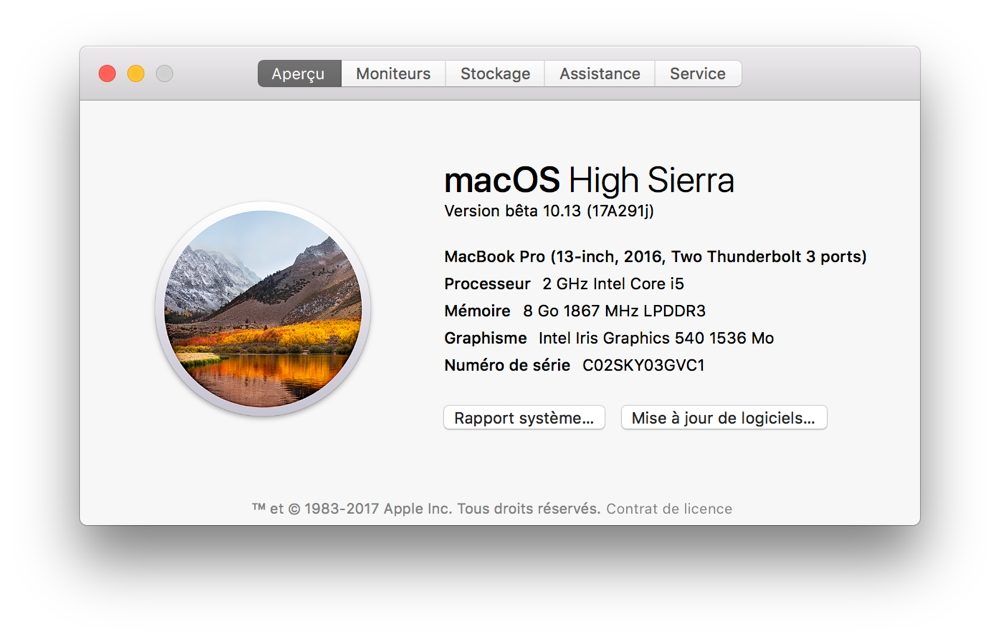Switch to the Moniteurs tab
The image size is (1000, 640).
click(x=393, y=74)
